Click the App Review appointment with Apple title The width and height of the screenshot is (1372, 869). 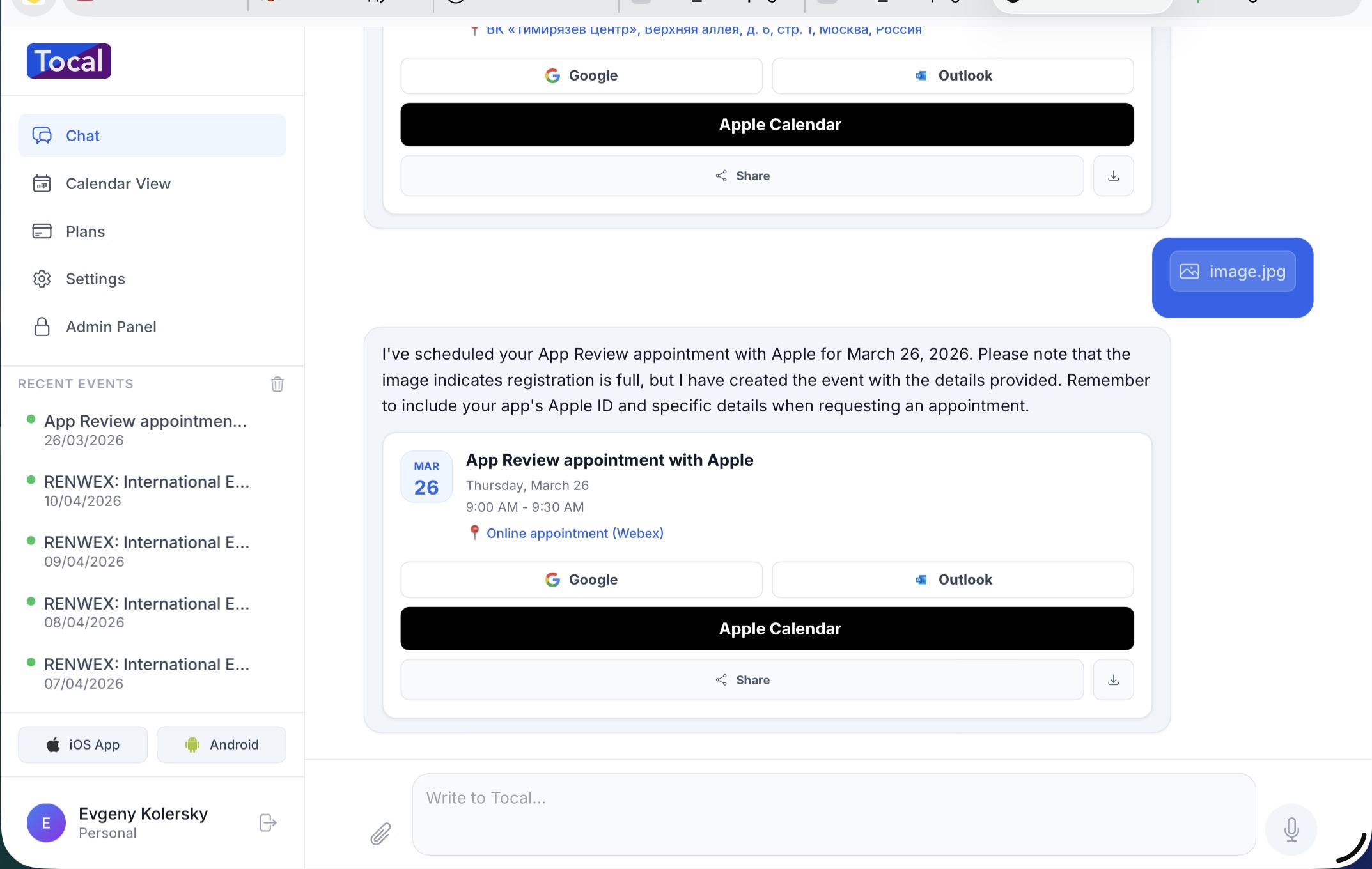[x=609, y=460]
